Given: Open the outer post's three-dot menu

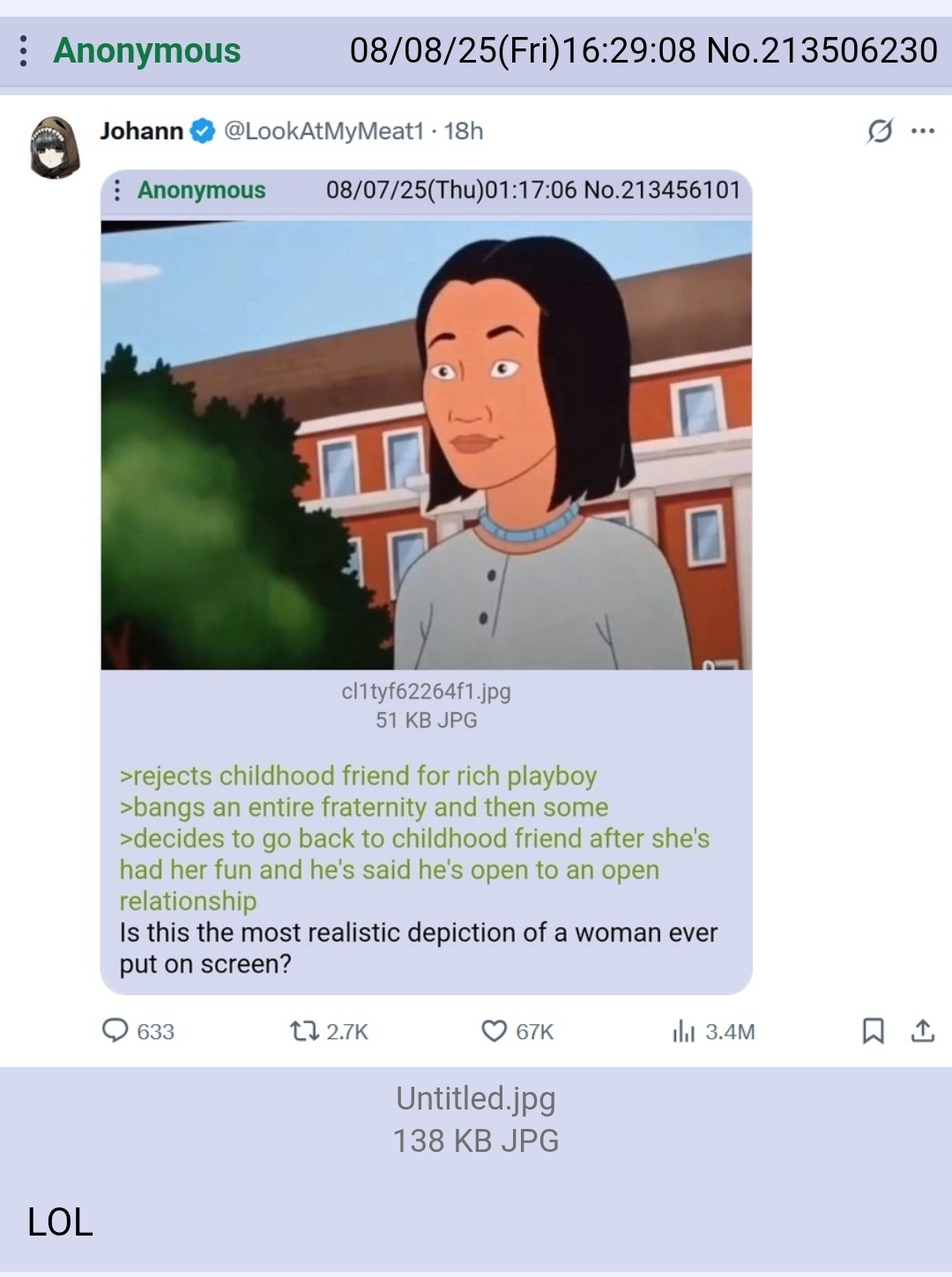Looking at the screenshot, I should (x=23, y=51).
